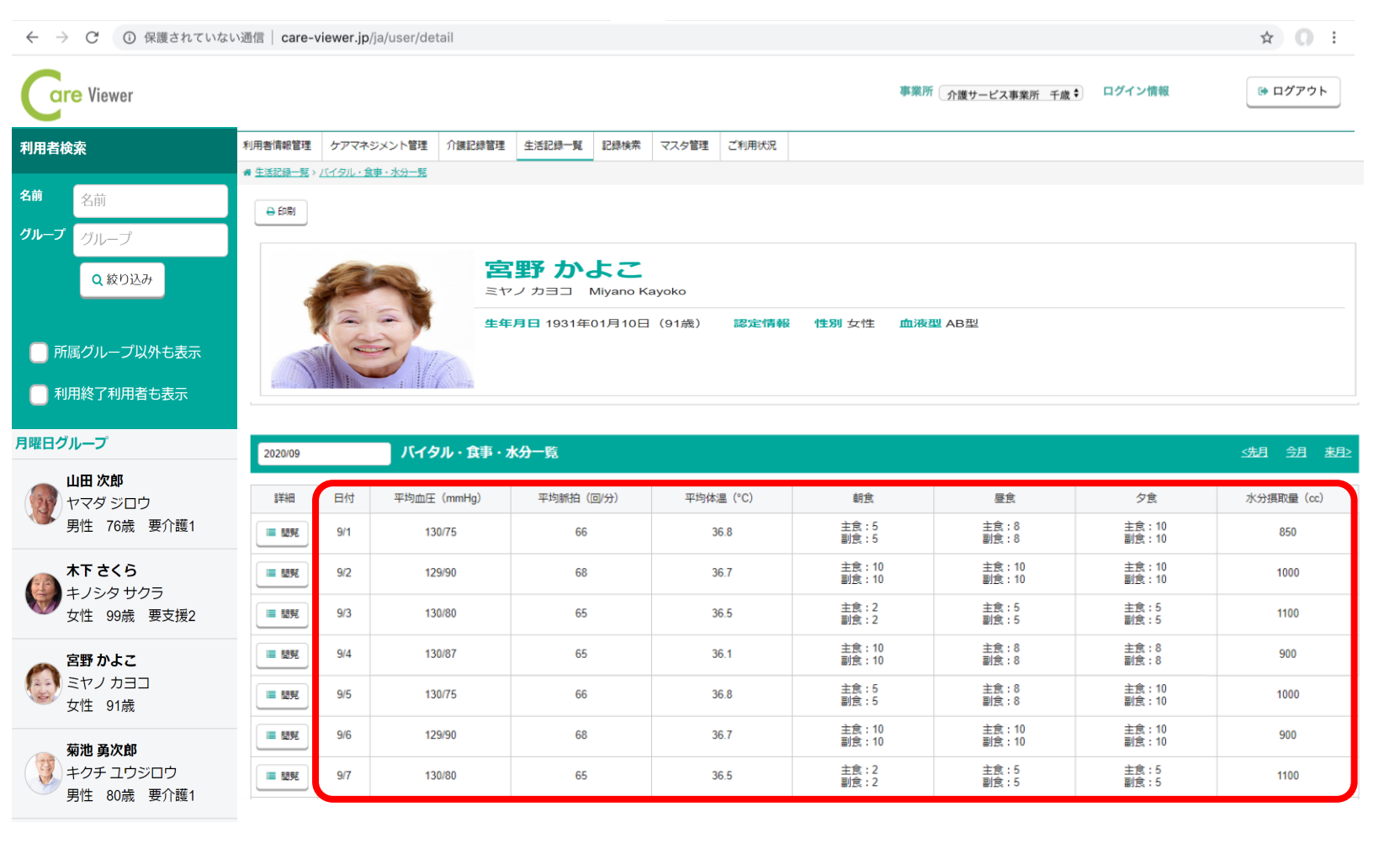Screen dimensions: 1400x865
Task: Open the browser three-dot menu
Action: [1334, 37]
